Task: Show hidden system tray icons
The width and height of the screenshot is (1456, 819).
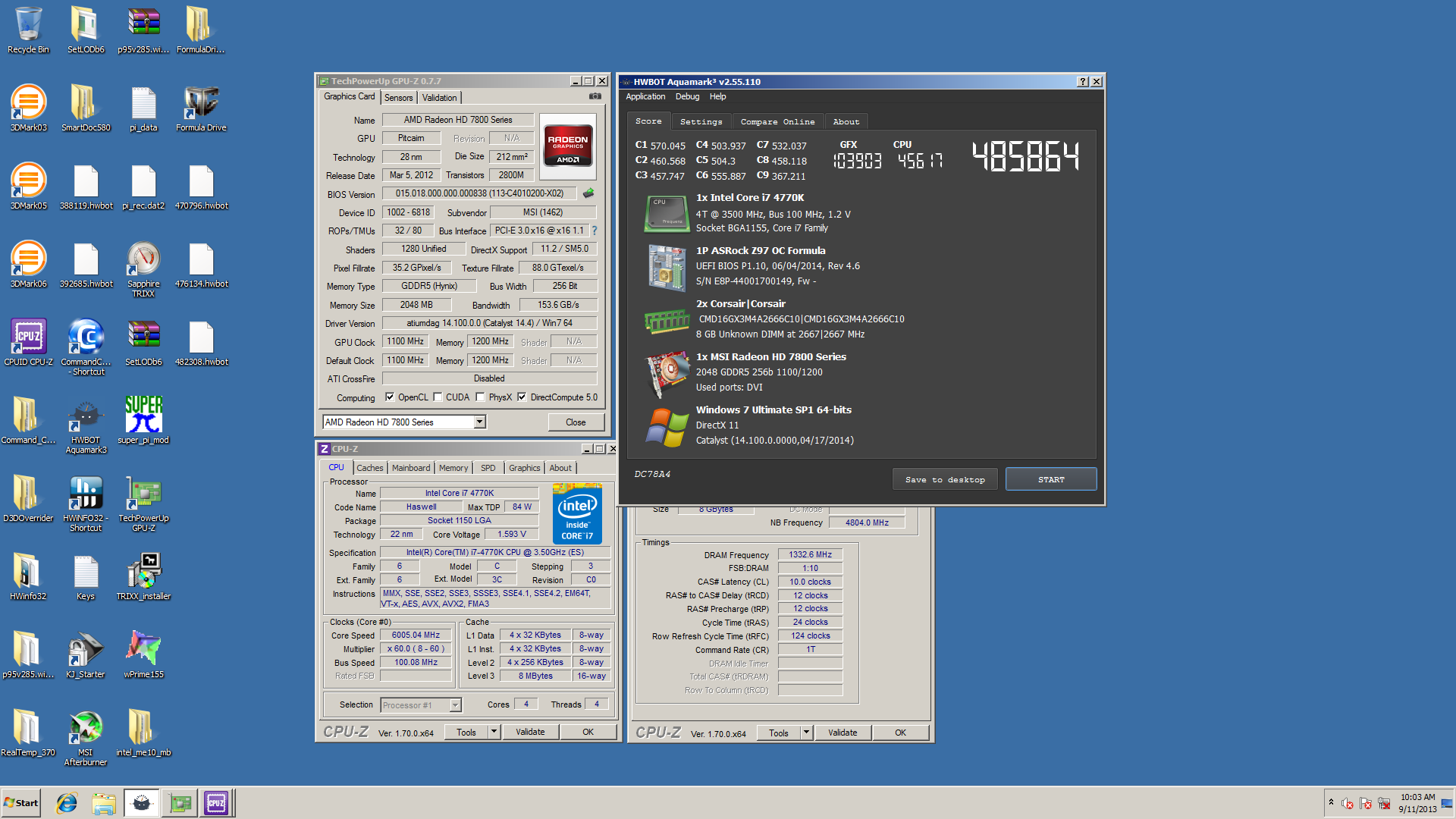Action: click(1331, 802)
